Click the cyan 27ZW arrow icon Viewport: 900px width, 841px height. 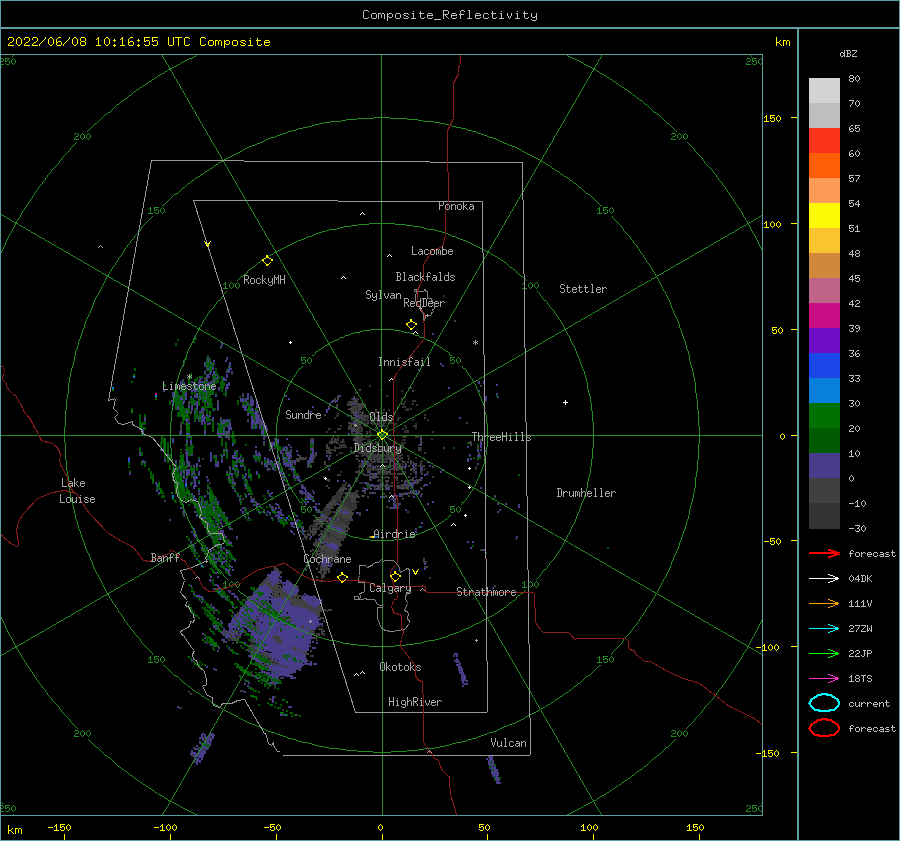tap(824, 628)
